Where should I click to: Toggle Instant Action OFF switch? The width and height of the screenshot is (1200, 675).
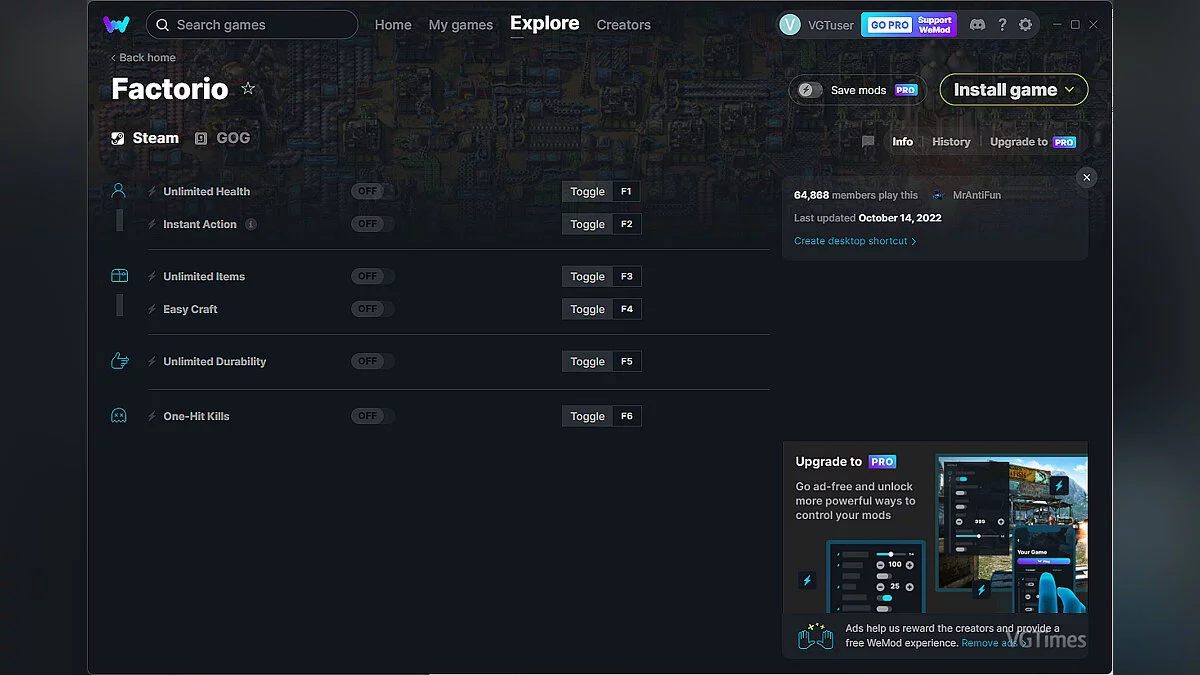372,224
